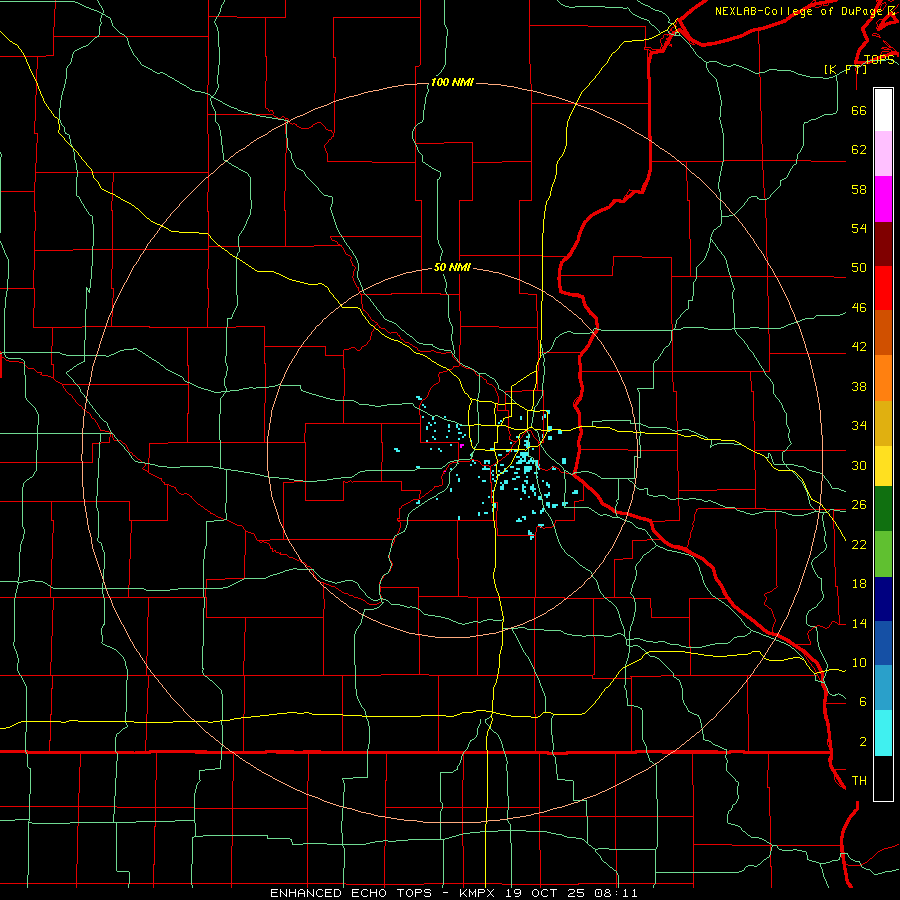Click the burnt orange legend swatch
The height and width of the screenshot is (900, 900).
883,333
